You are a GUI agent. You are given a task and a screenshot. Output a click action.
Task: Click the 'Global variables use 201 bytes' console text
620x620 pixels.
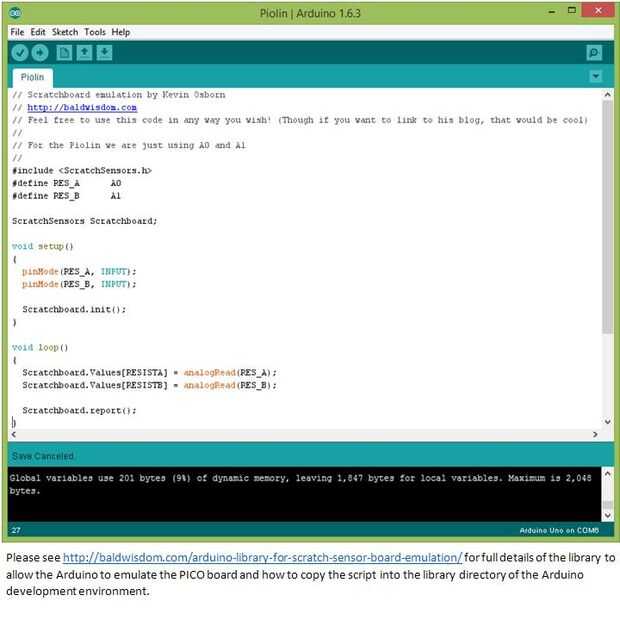pos(301,484)
